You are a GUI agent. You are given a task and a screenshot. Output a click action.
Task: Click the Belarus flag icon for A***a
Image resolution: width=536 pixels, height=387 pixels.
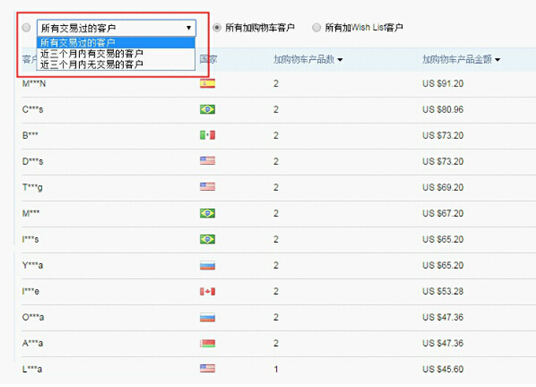coord(207,343)
